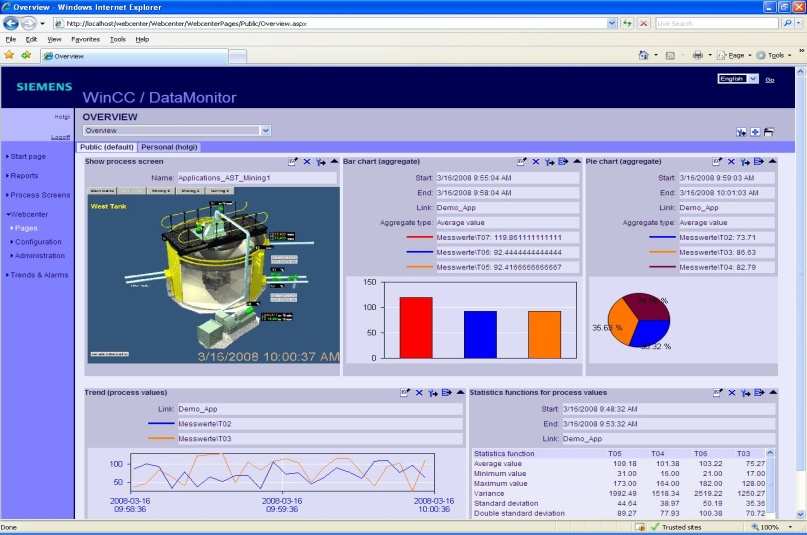Collapse the Trend (process values) panel
Viewport: 807px width, 535px height.
pyautogui.click(x=460, y=393)
